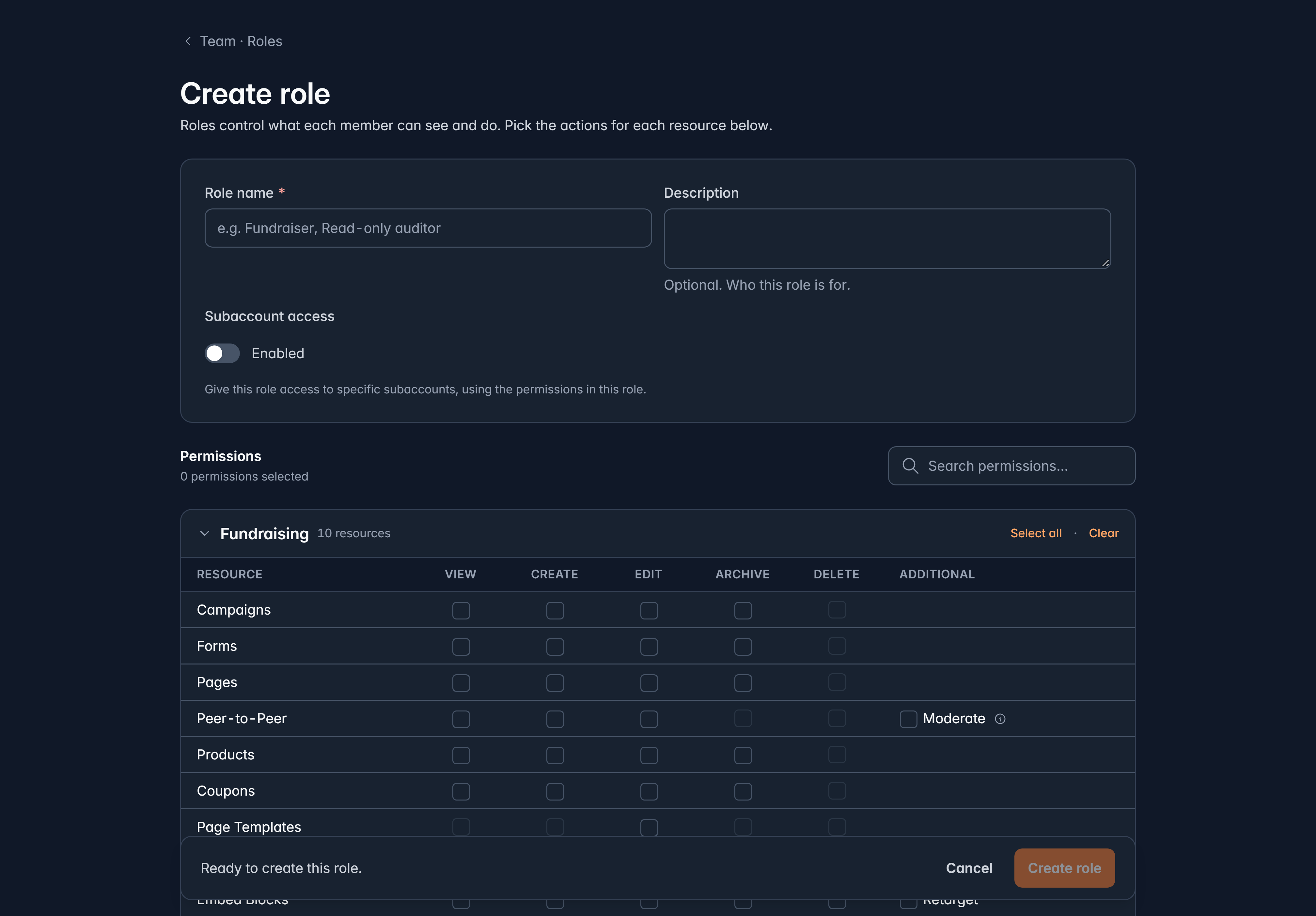Check the Coupons Create checkbox

pyautogui.click(x=555, y=792)
